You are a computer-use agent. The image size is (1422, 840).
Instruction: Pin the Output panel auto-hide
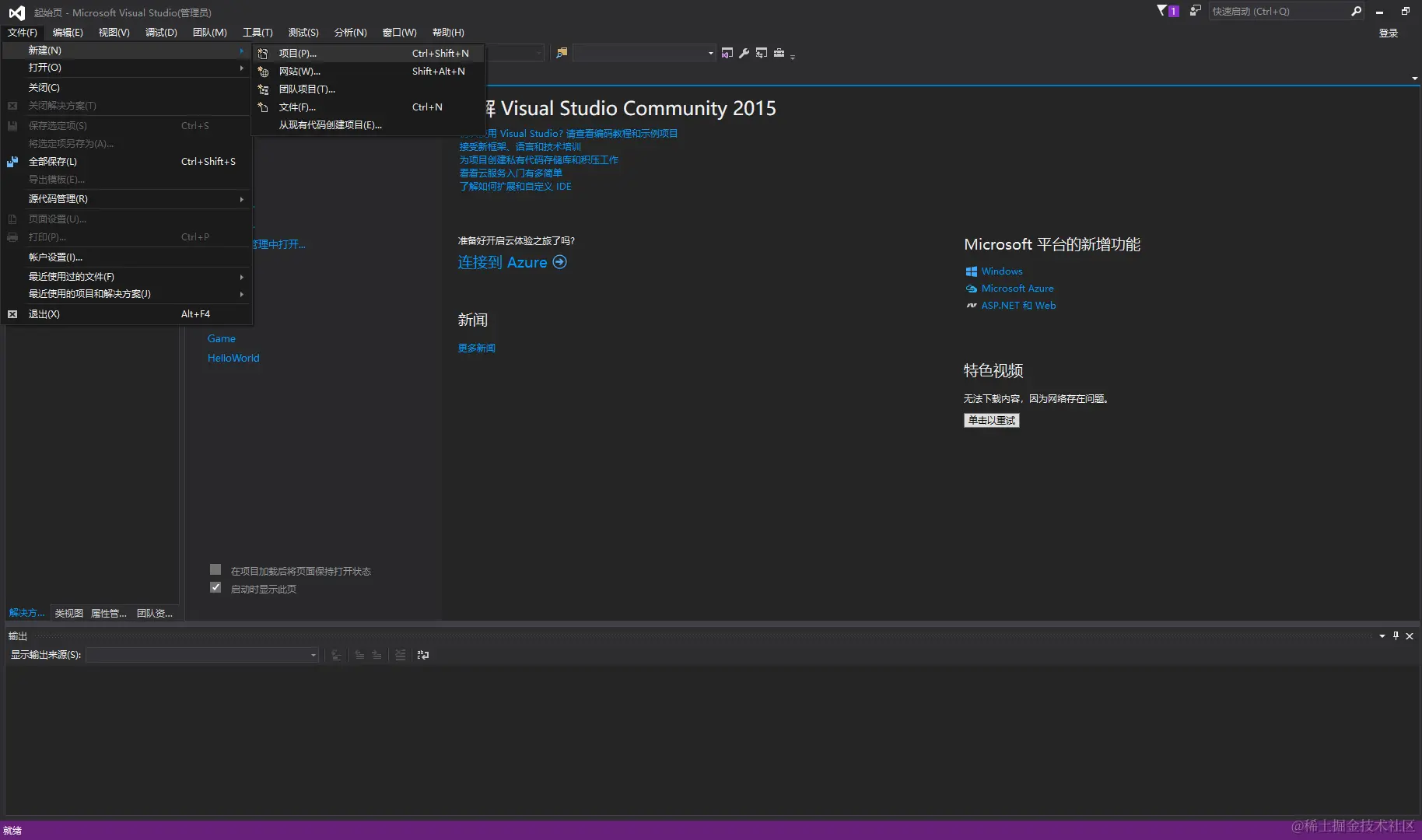pyautogui.click(x=1396, y=635)
